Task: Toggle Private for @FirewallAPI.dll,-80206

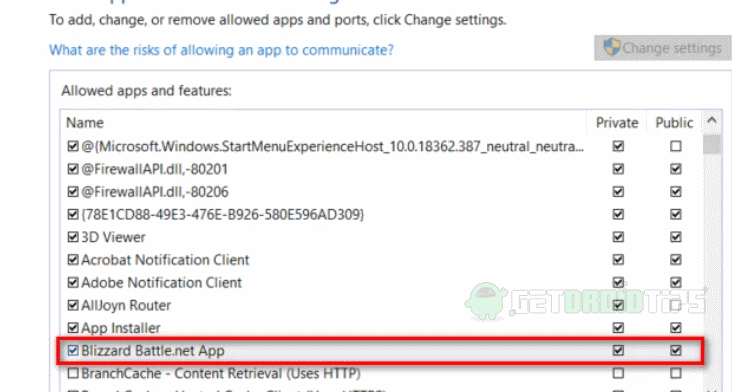Action: [618, 192]
